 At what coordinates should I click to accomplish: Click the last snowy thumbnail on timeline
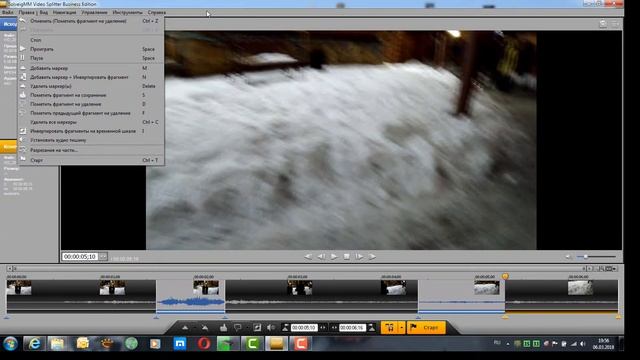coord(580,288)
